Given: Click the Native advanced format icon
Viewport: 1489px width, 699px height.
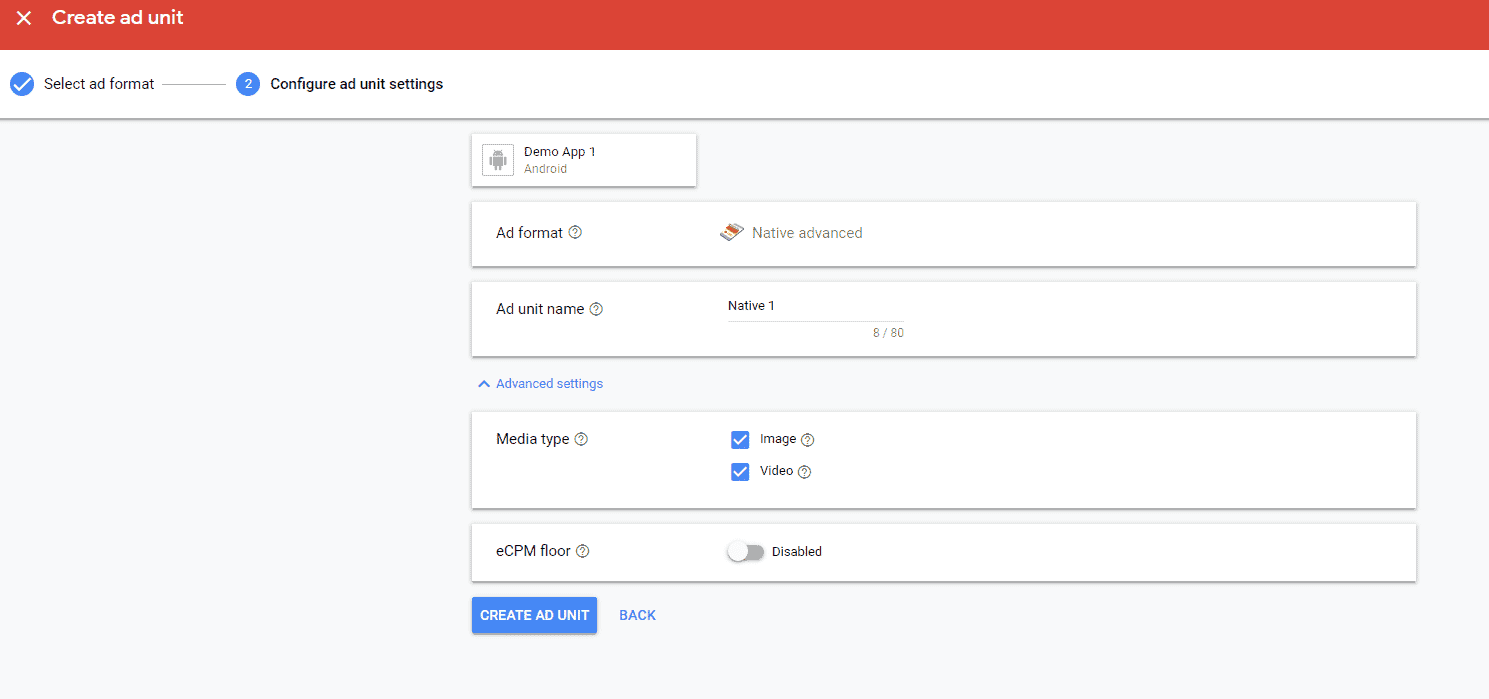Looking at the screenshot, I should [731, 232].
